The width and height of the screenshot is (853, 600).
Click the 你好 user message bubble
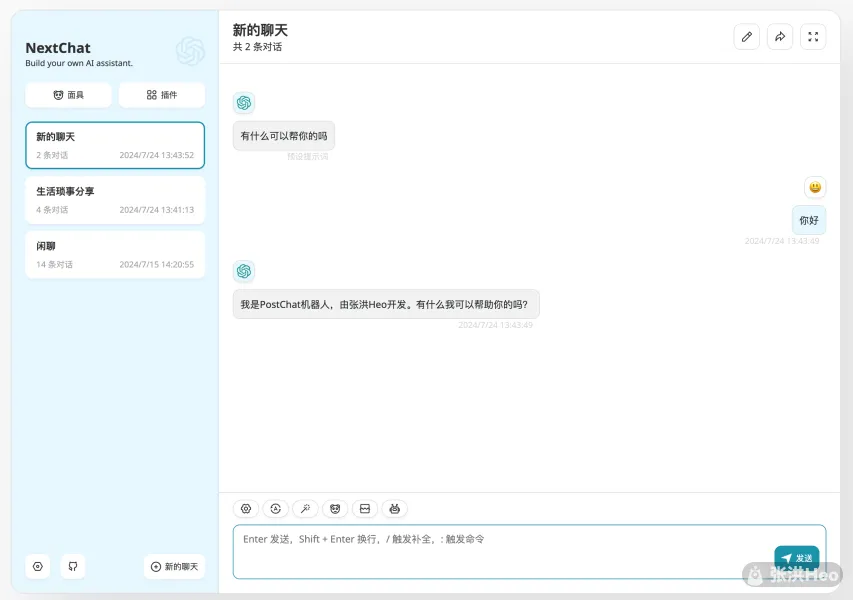pos(809,220)
